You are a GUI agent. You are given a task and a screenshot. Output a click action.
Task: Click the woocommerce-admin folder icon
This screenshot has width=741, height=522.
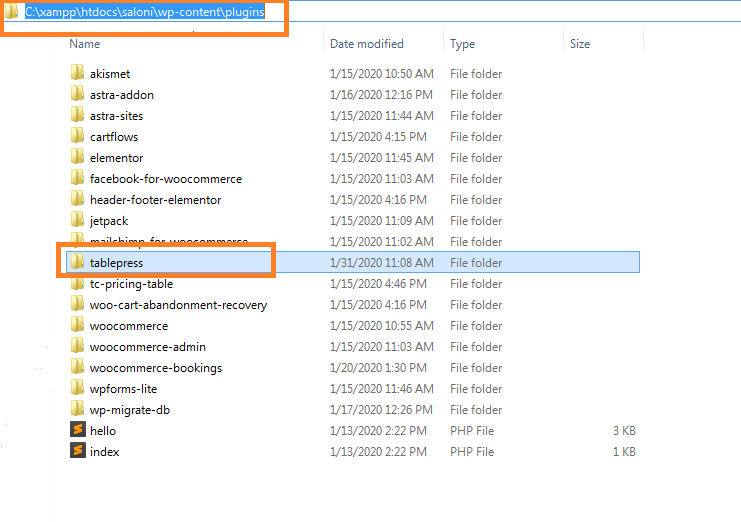pyautogui.click(x=78, y=346)
